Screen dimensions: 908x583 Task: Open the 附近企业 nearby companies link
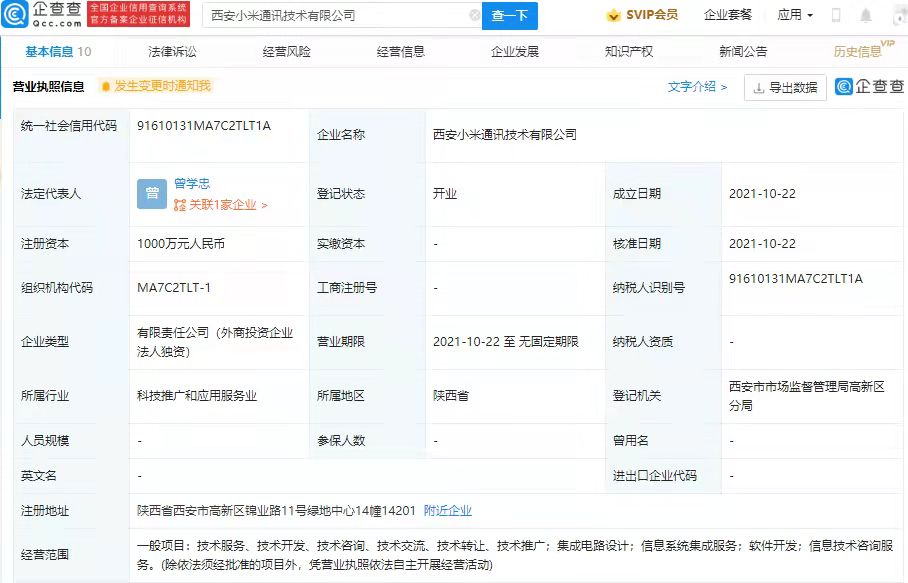448,511
